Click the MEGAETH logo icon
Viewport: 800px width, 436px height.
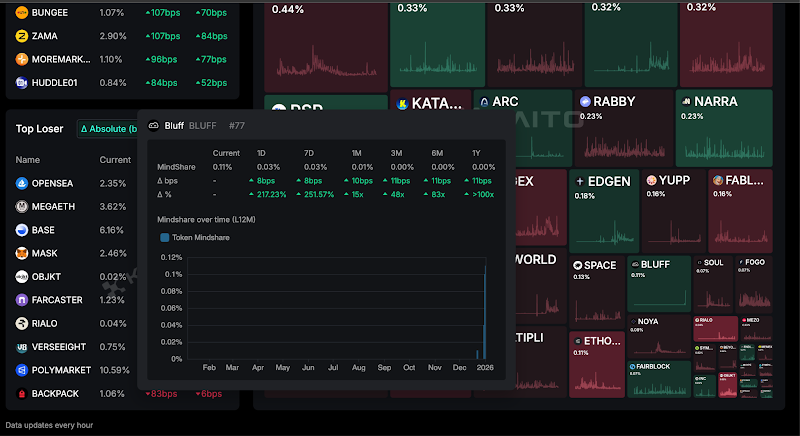point(21,207)
